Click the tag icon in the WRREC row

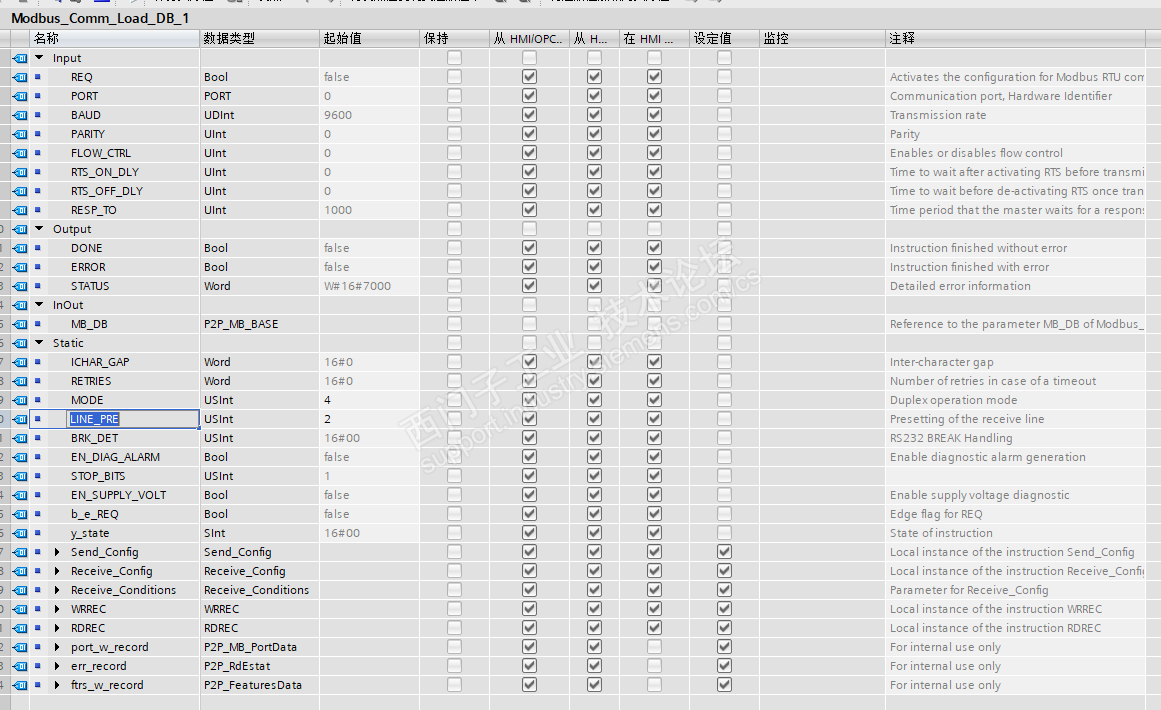tap(20, 609)
